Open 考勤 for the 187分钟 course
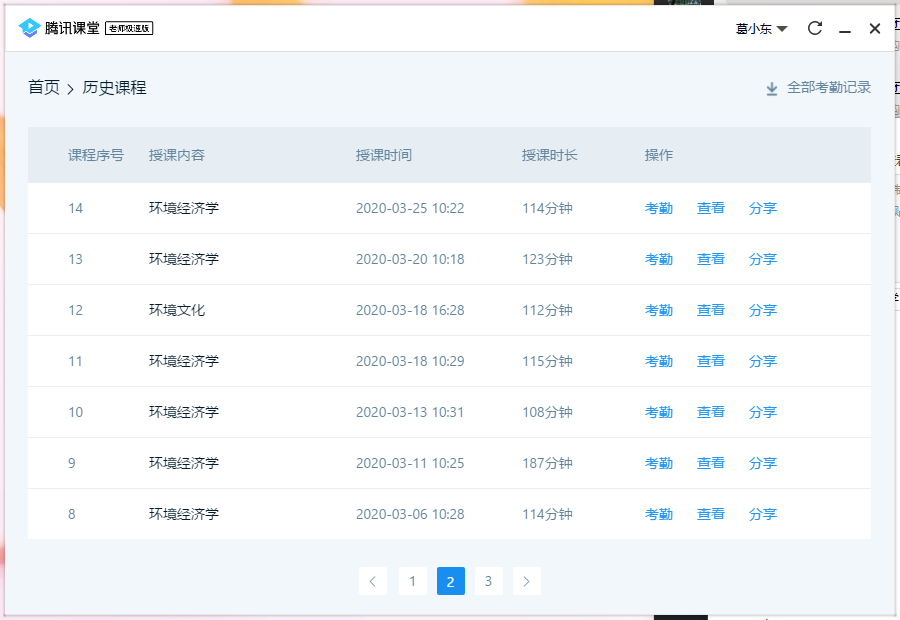This screenshot has width=900, height=620. 658,463
